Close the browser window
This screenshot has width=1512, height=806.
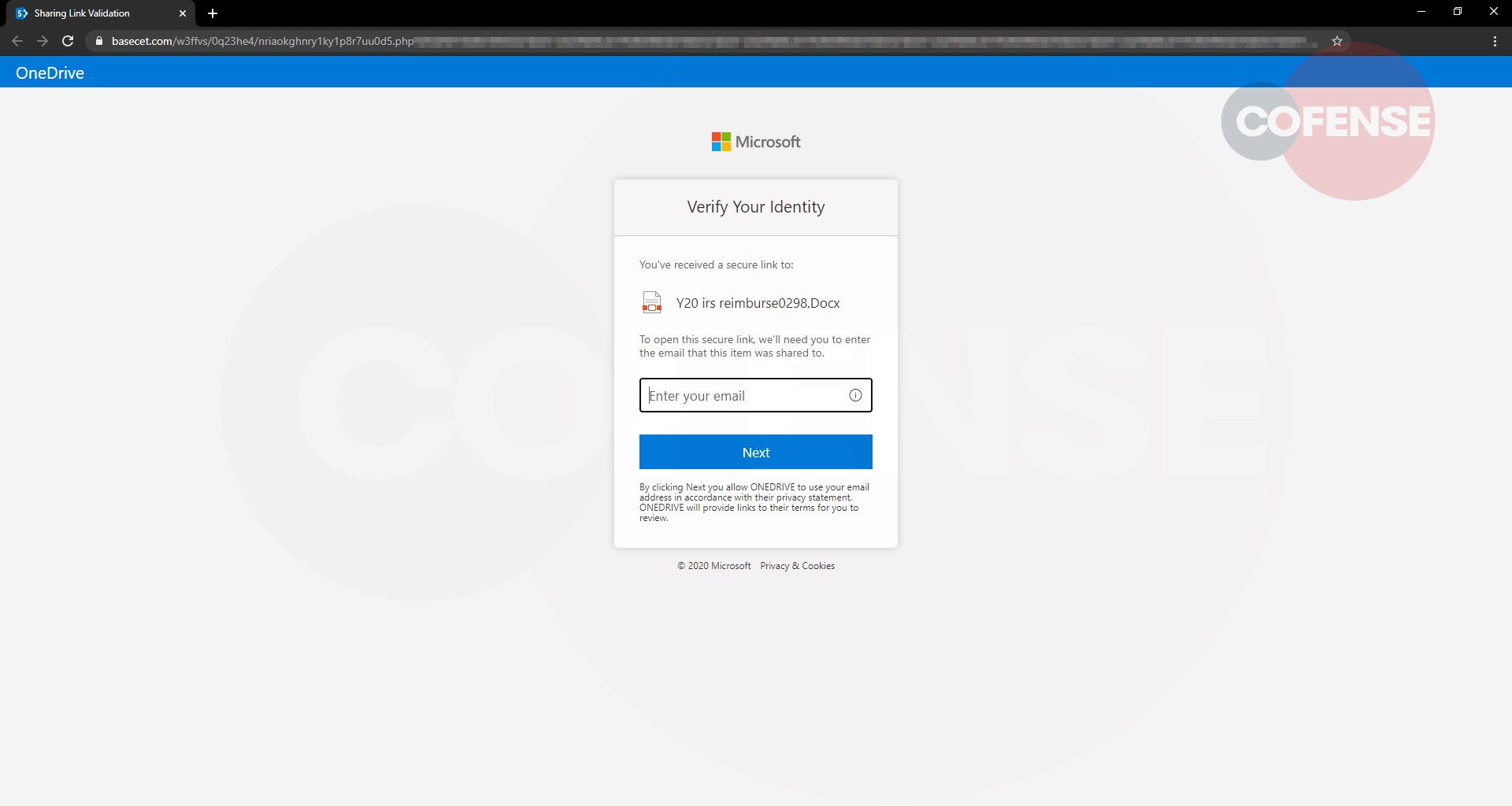pos(1493,12)
